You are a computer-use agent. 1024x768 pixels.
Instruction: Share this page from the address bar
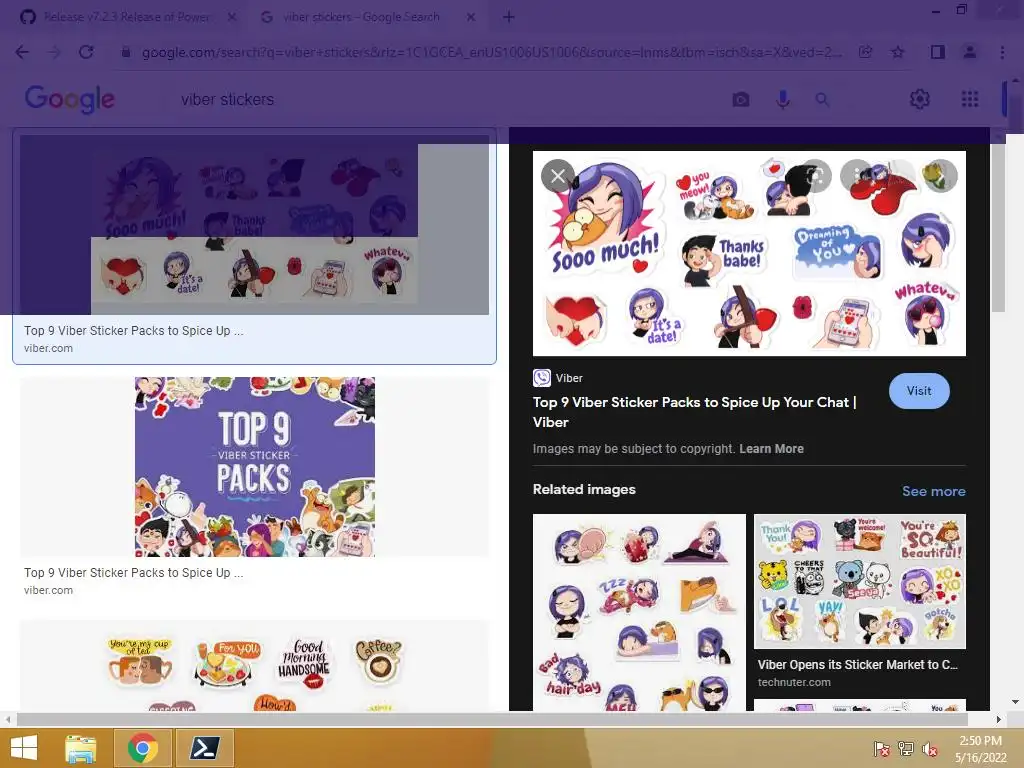[x=865, y=52]
